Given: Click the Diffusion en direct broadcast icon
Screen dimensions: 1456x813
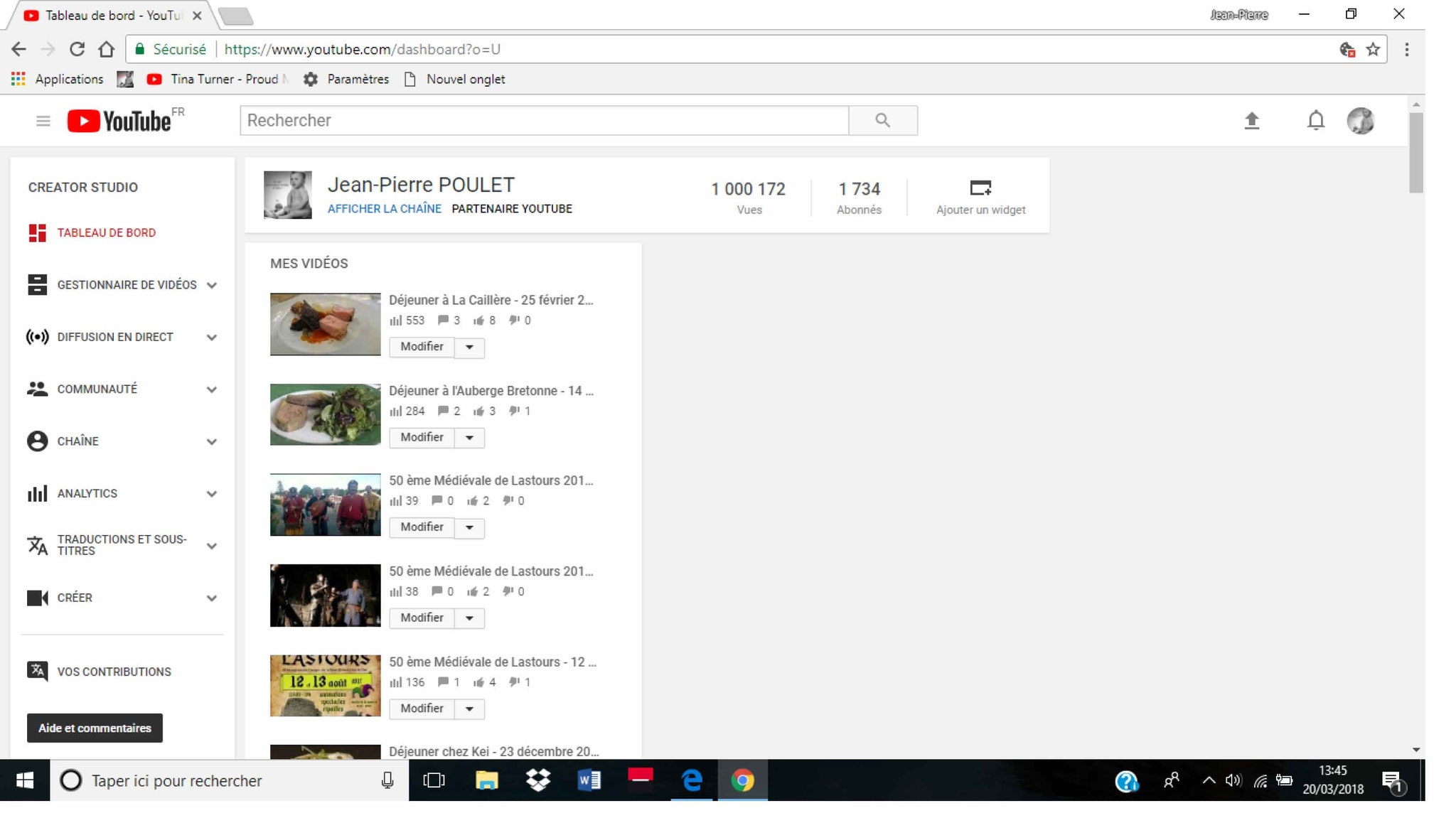Looking at the screenshot, I should 37,337.
